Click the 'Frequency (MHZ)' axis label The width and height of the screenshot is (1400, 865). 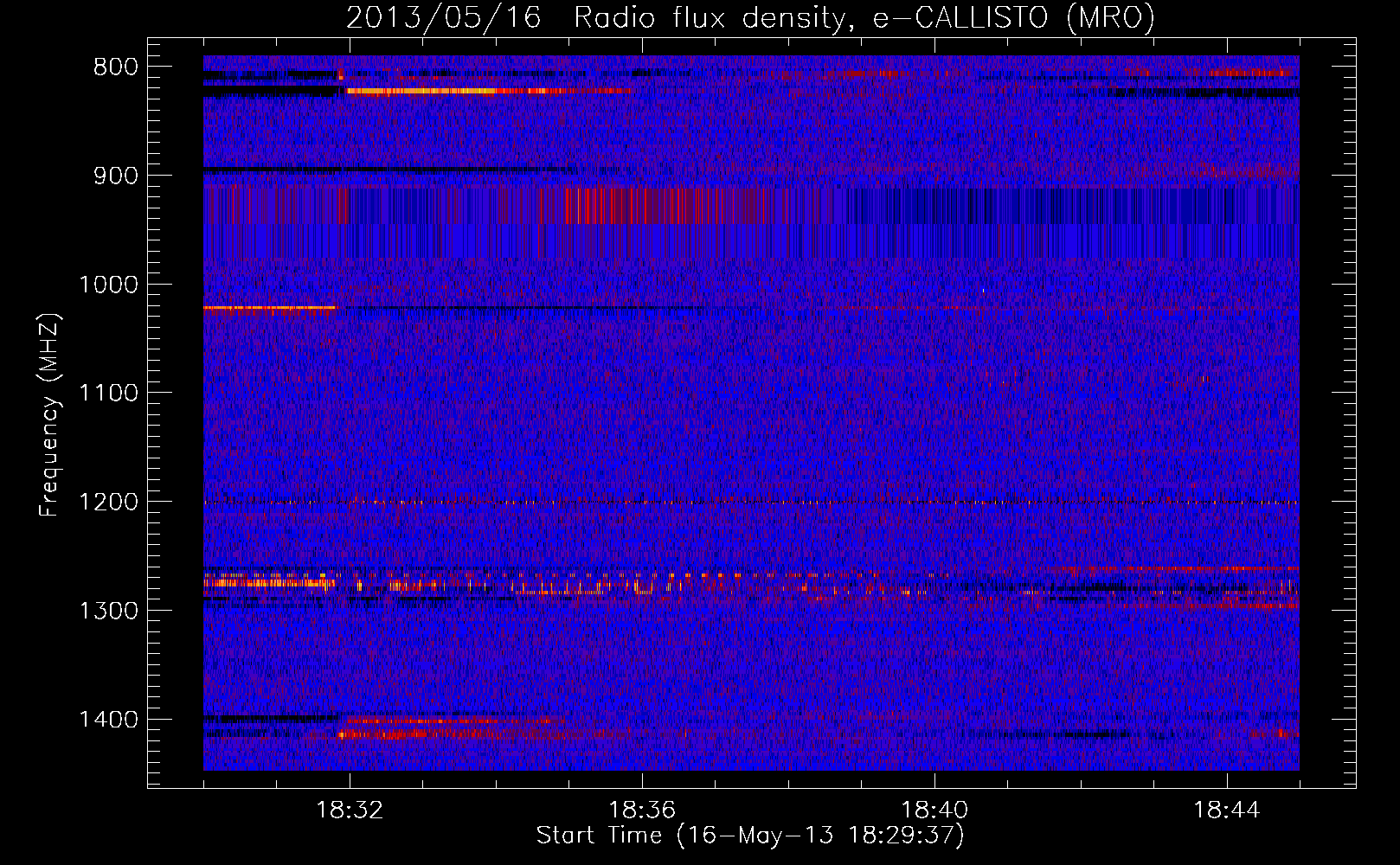pos(49,415)
